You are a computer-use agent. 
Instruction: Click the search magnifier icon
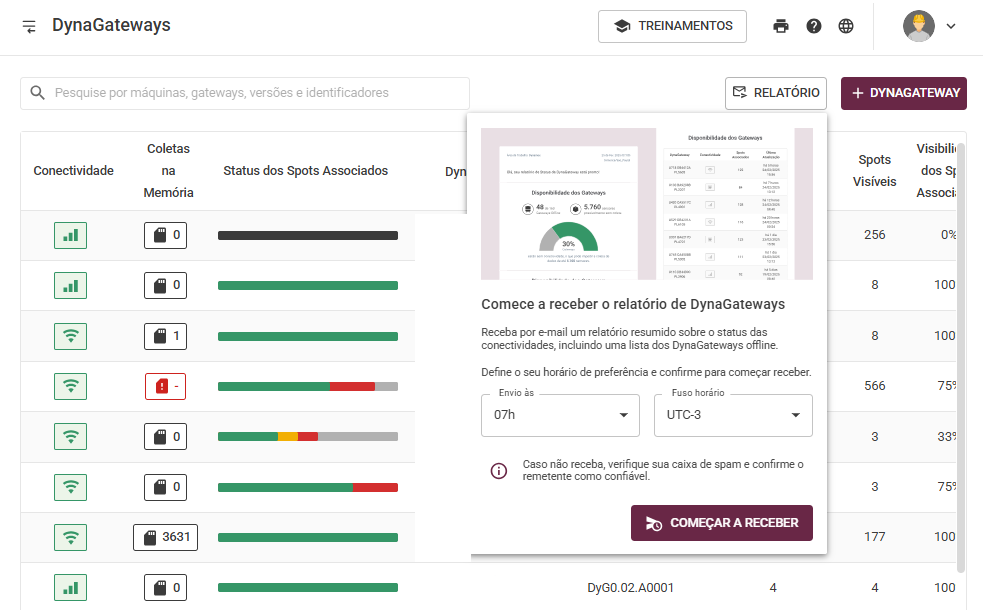point(38,93)
